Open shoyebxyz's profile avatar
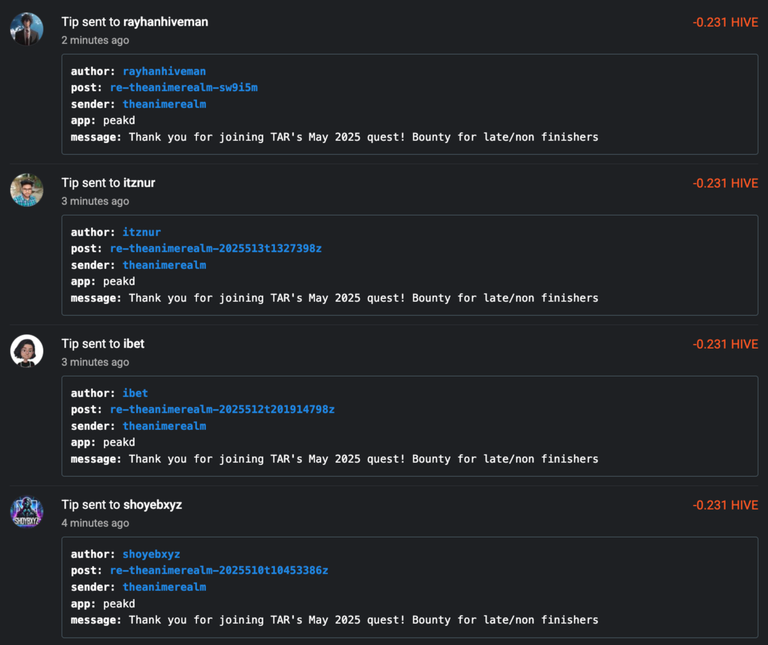Image resolution: width=768 pixels, height=645 pixels. tap(27, 512)
